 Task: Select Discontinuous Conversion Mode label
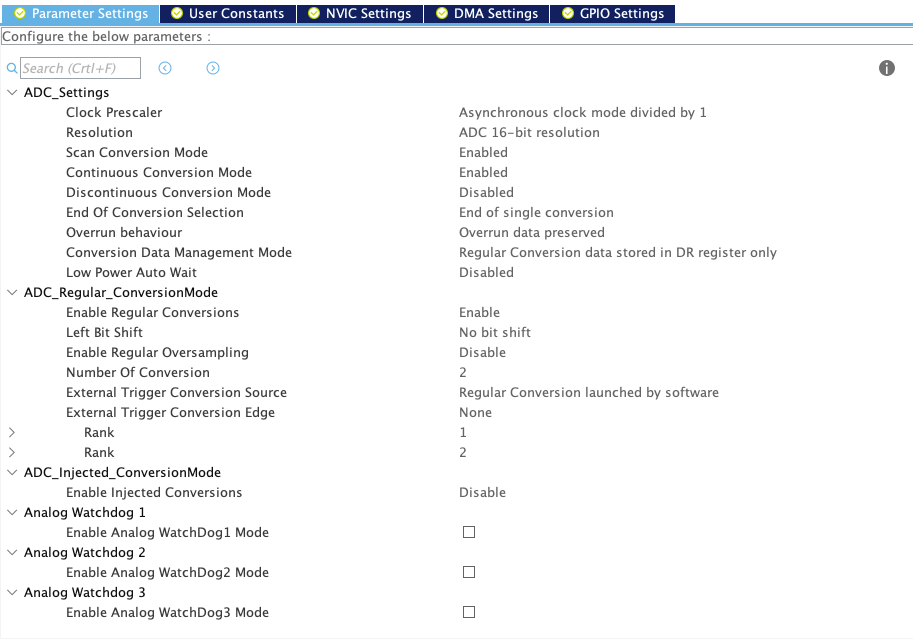pos(168,192)
